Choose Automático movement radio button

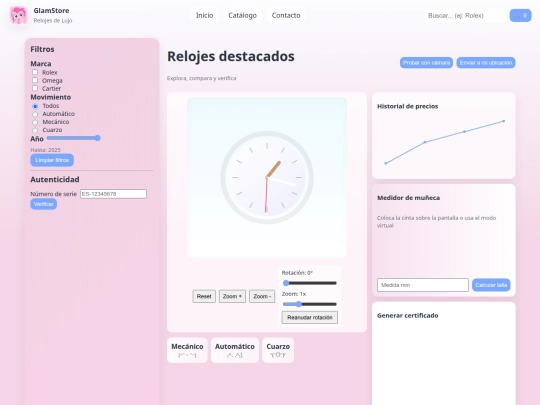(x=35, y=114)
